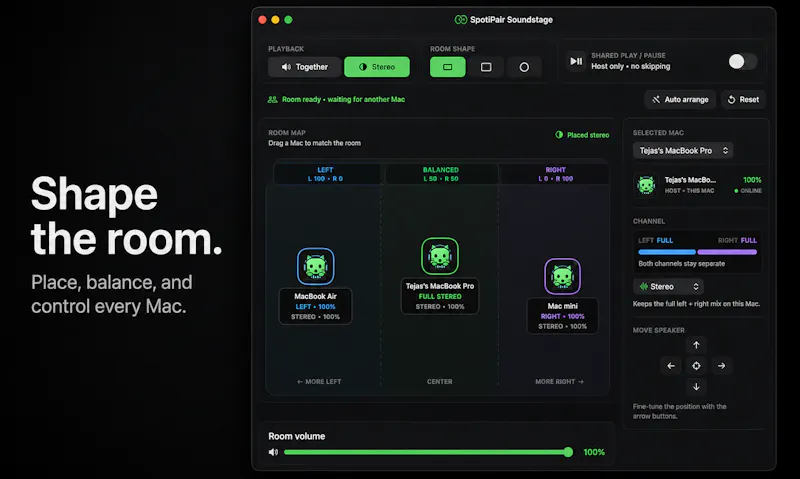Click the RIGHT zone header tab
The image size is (800, 479).
[x=556, y=174]
